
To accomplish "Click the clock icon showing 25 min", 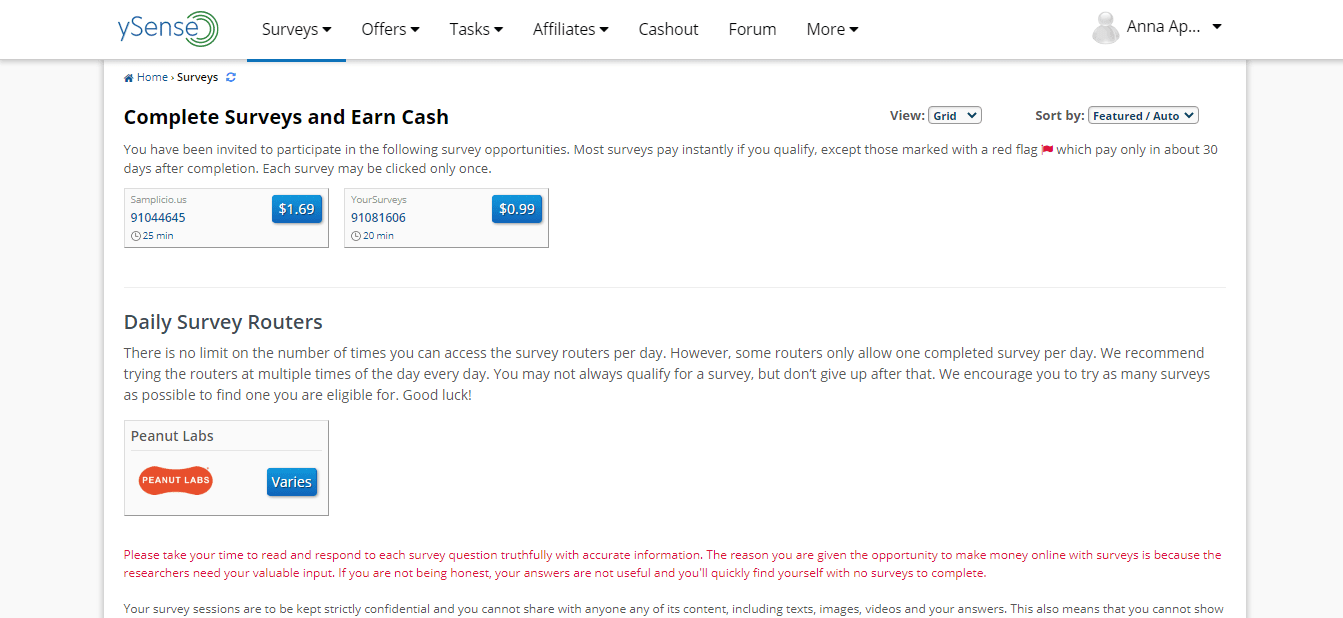I will (x=135, y=236).
